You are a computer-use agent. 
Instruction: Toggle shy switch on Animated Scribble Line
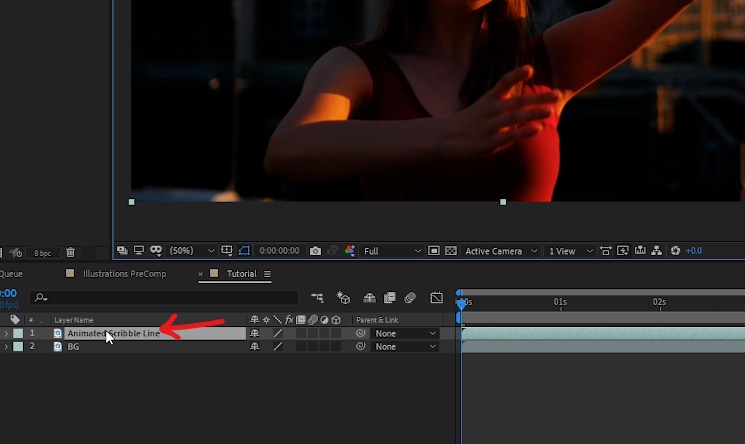coord(255,333)
